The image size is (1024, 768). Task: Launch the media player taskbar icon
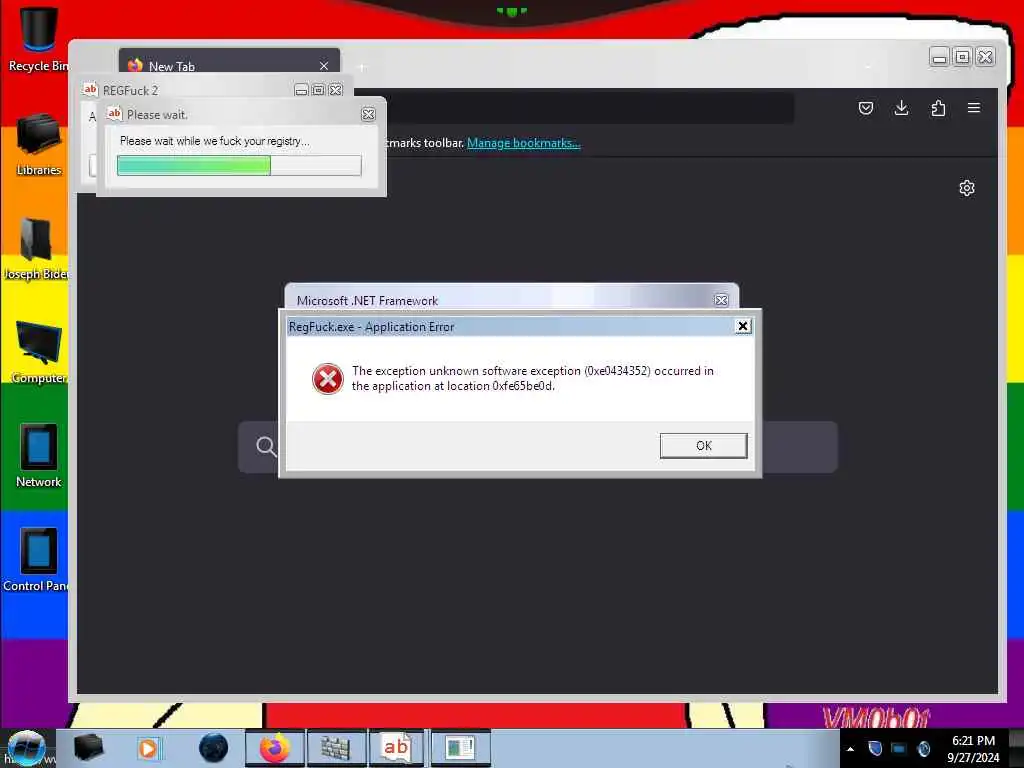pyautogui.click(x=148, y=748)
